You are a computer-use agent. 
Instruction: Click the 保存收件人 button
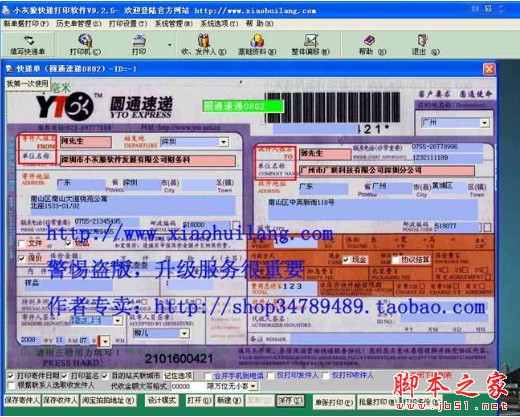[60, 400]
